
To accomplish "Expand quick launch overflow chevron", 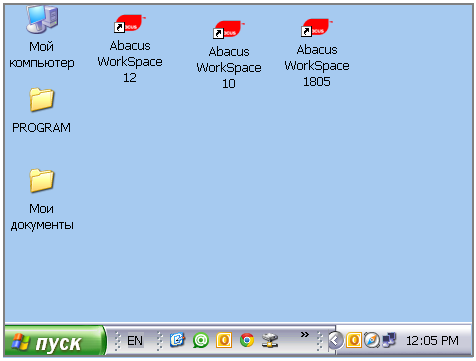I will pos(305,334).
